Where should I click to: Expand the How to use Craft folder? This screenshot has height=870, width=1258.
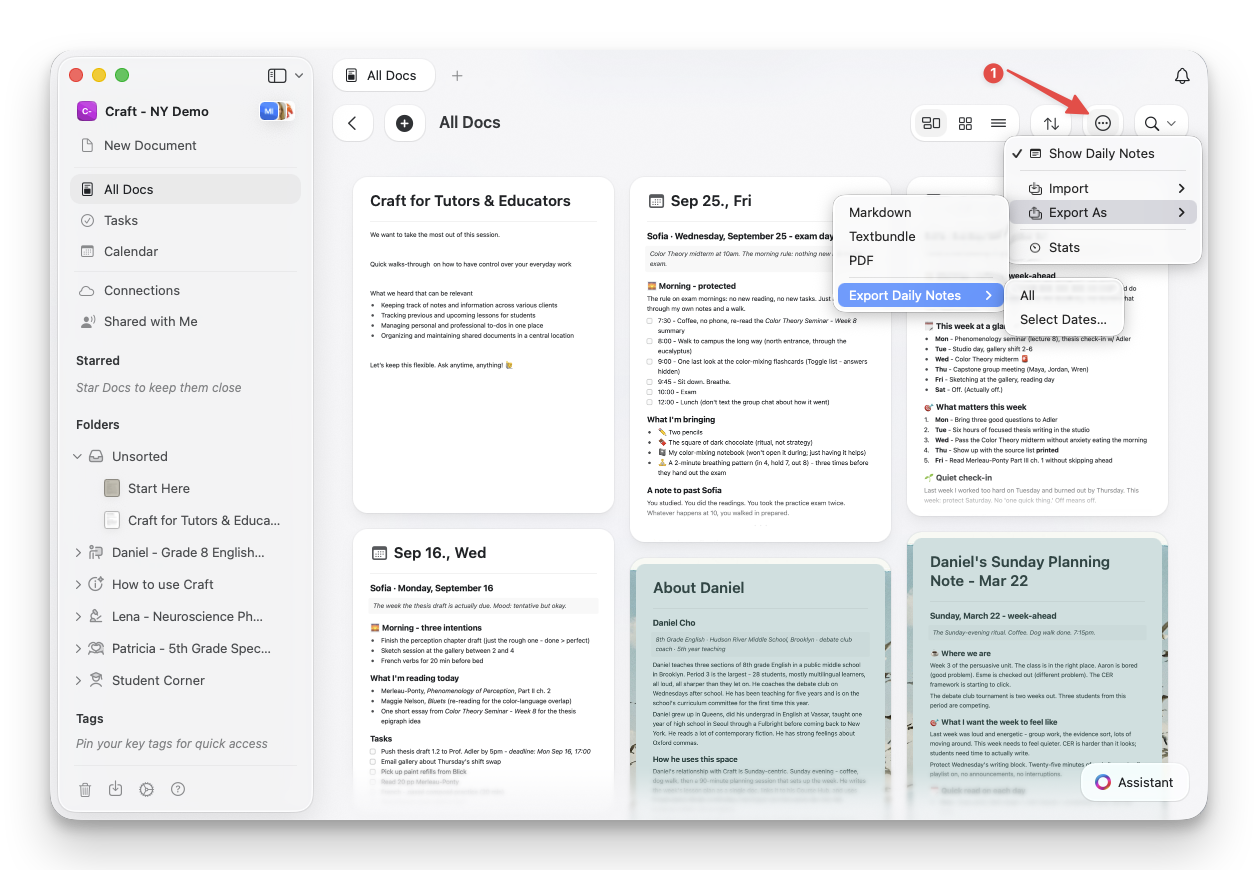78,584
